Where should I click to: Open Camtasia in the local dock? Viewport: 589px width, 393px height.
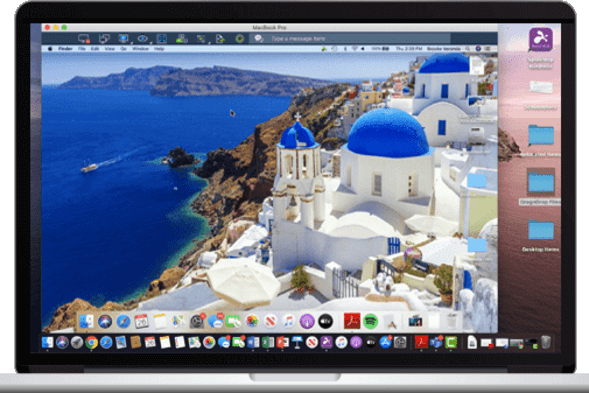click(451, 342)
